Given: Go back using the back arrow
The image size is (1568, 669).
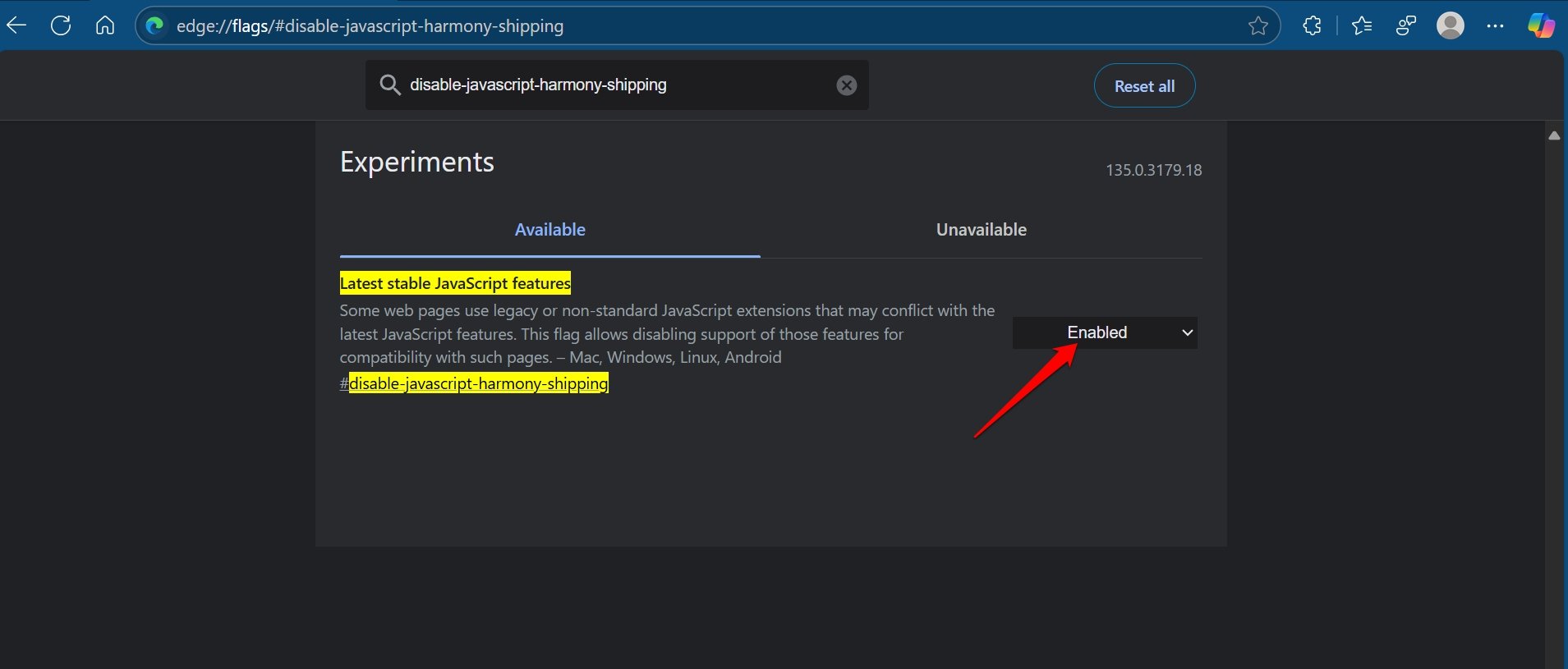Looking at the screenshot, I should 16,25.
